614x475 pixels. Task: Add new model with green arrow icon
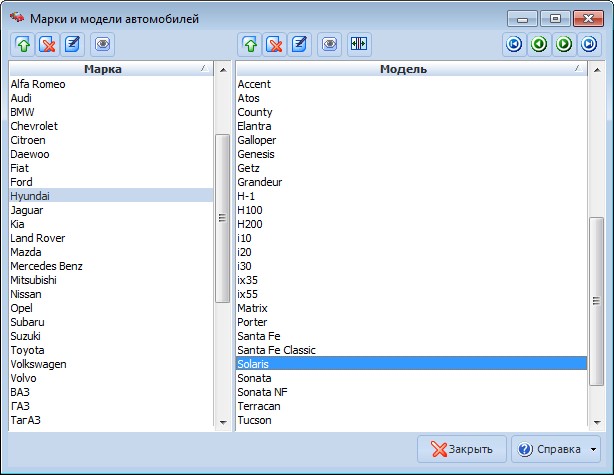250,44
